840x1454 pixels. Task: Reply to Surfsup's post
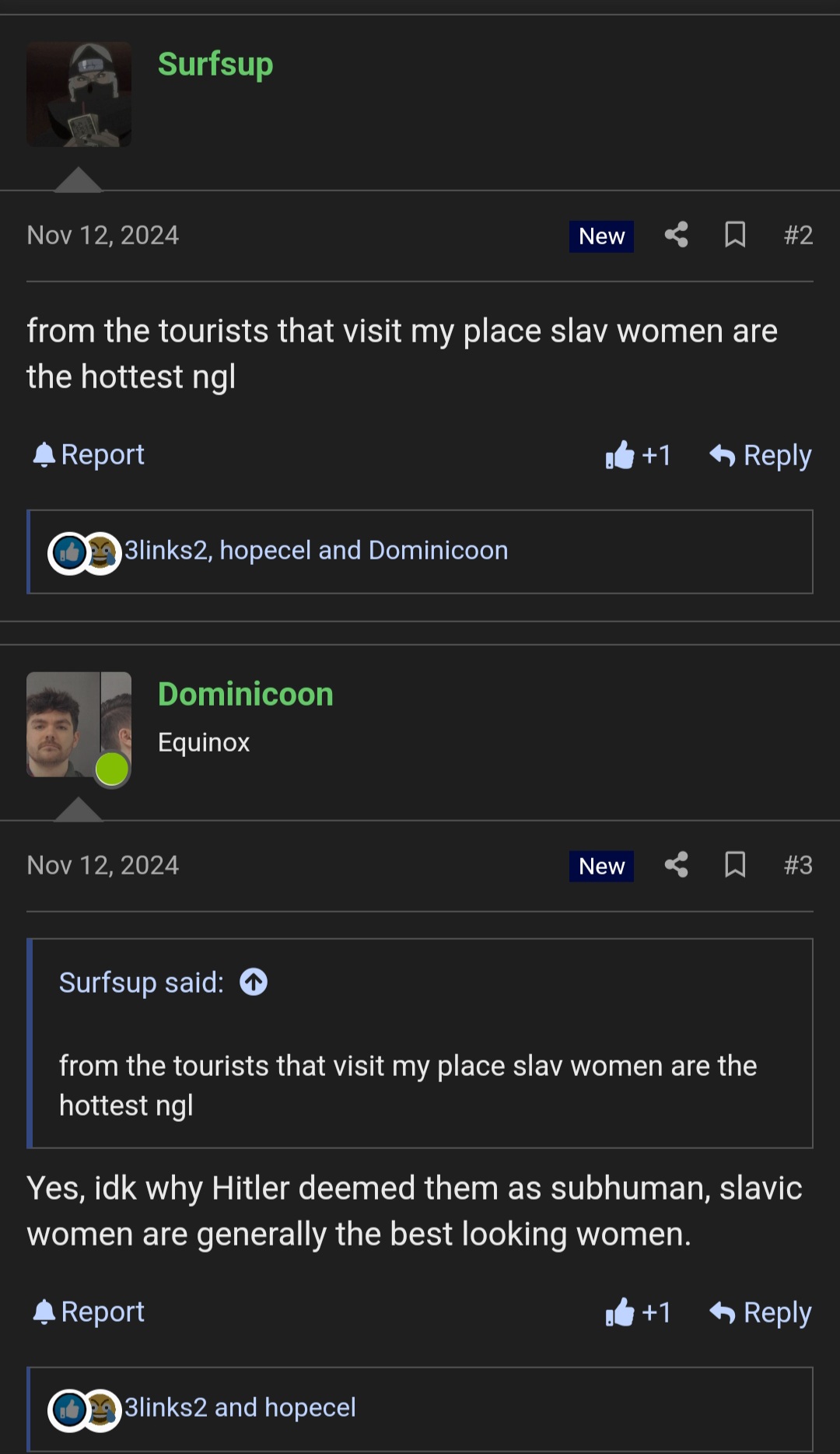(761, 455)
